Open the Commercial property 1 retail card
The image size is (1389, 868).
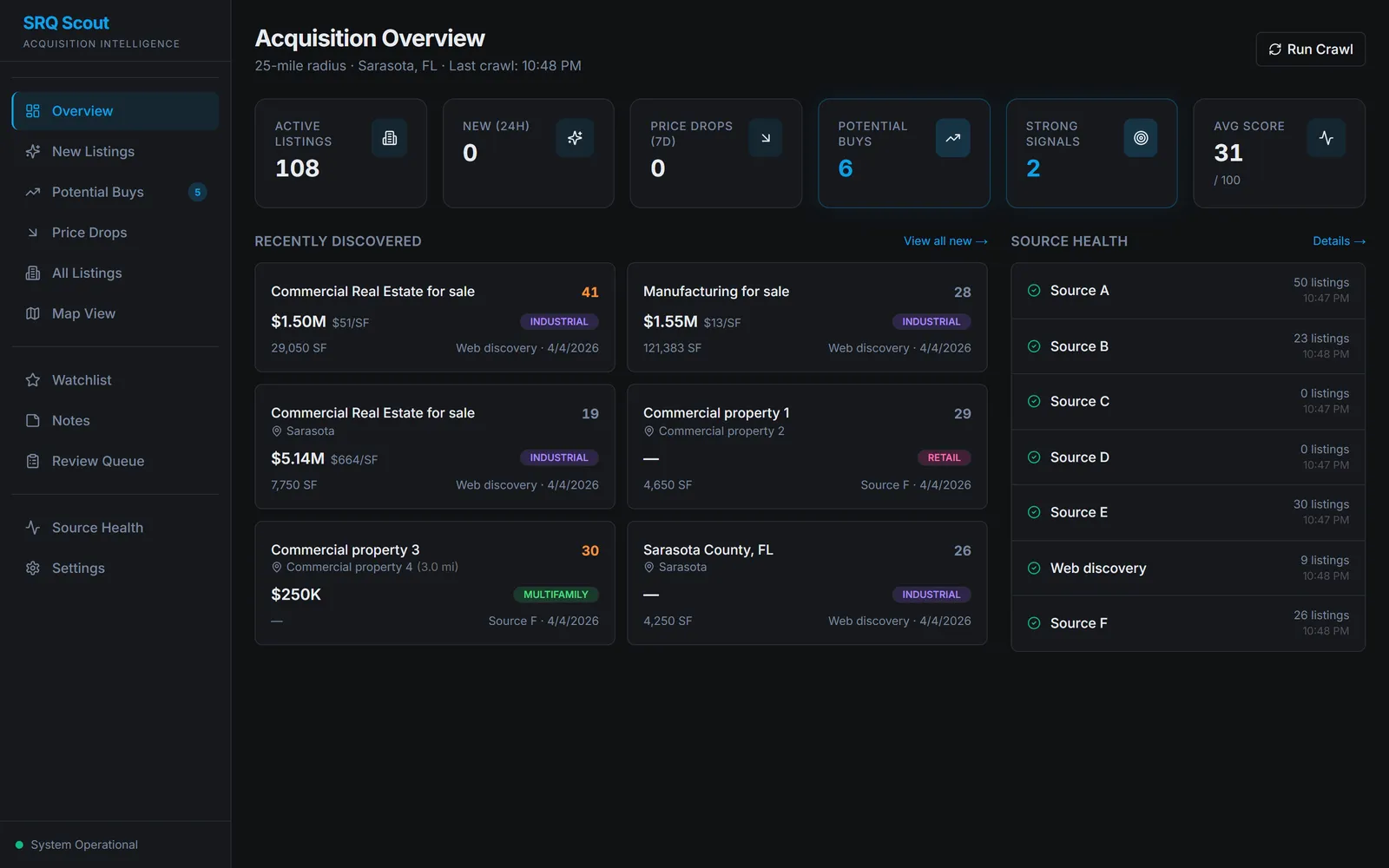tap(807, 446)
